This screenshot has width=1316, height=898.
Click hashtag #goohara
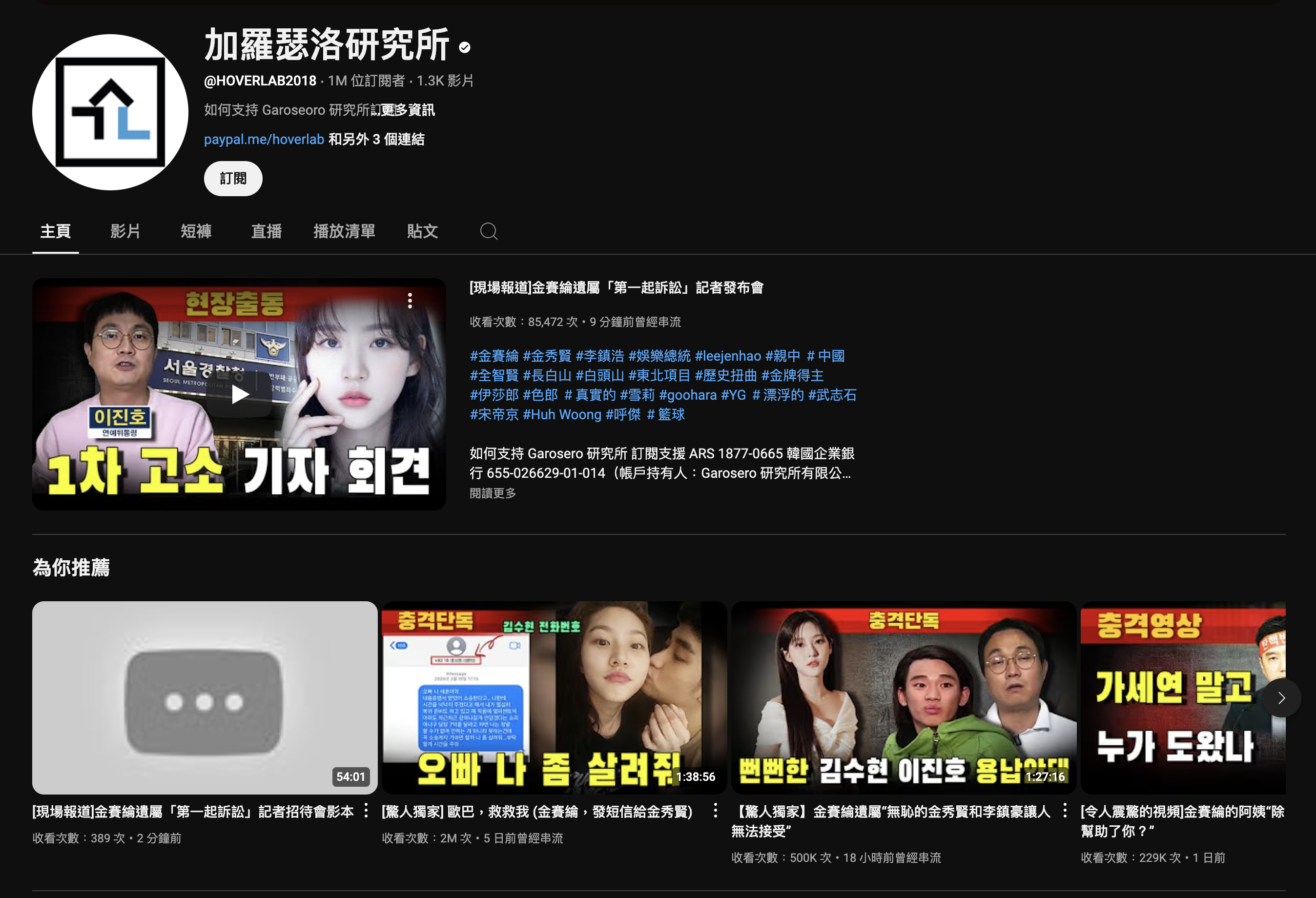[x=688, y=395]
